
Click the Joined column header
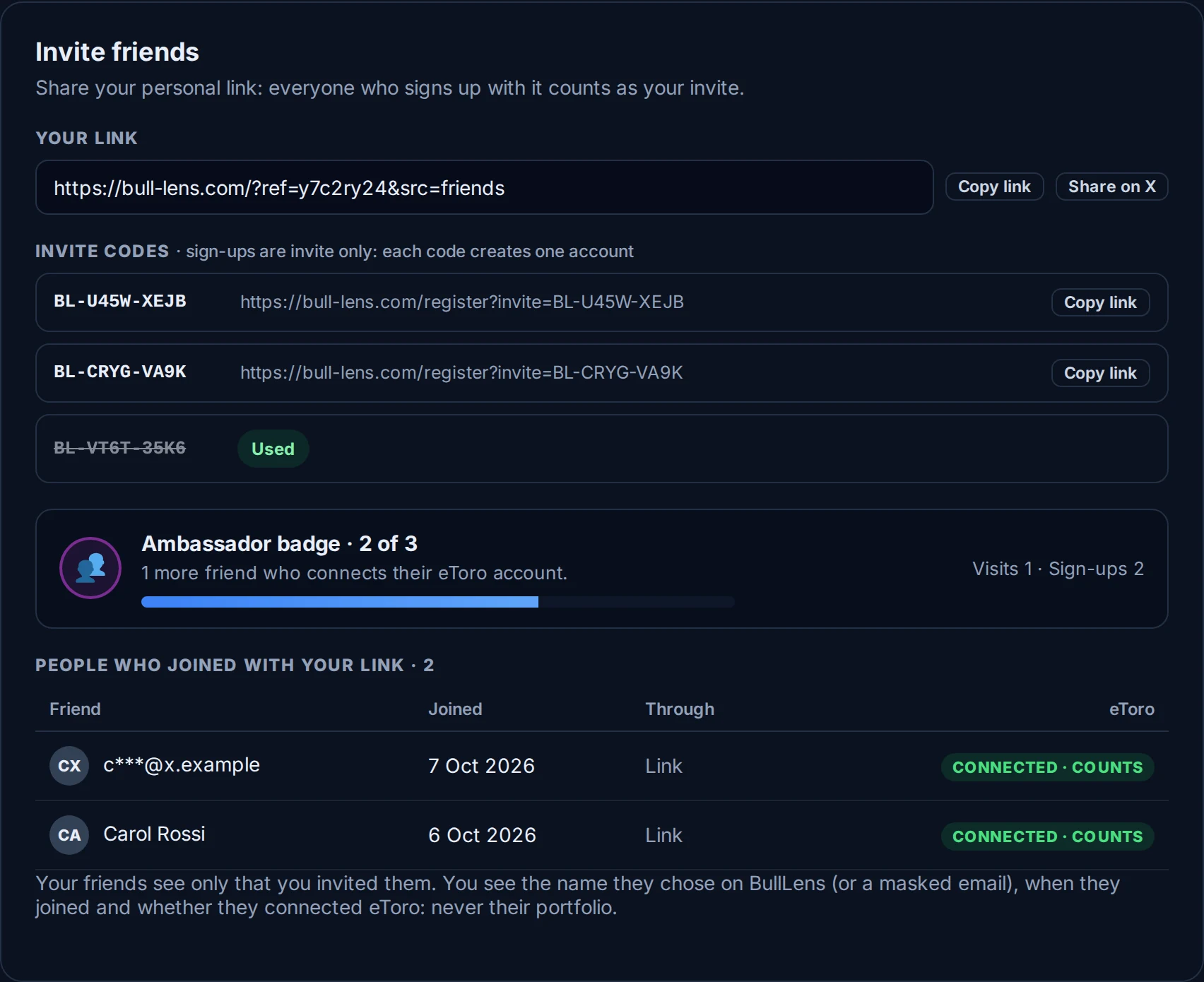(455, 709)
